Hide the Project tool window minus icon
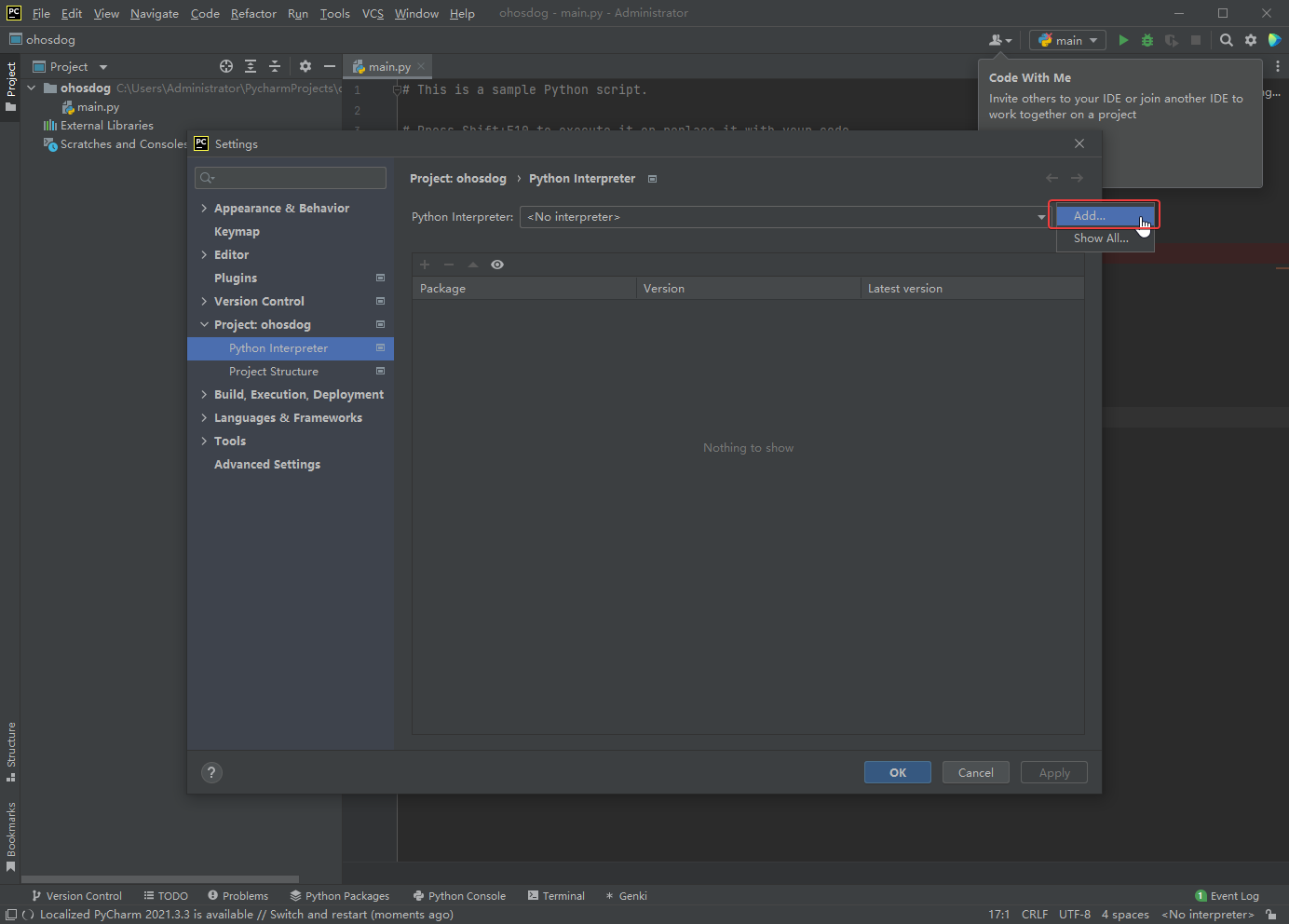1289x924 pixels. pyautogui.click(x=330, y=66)
